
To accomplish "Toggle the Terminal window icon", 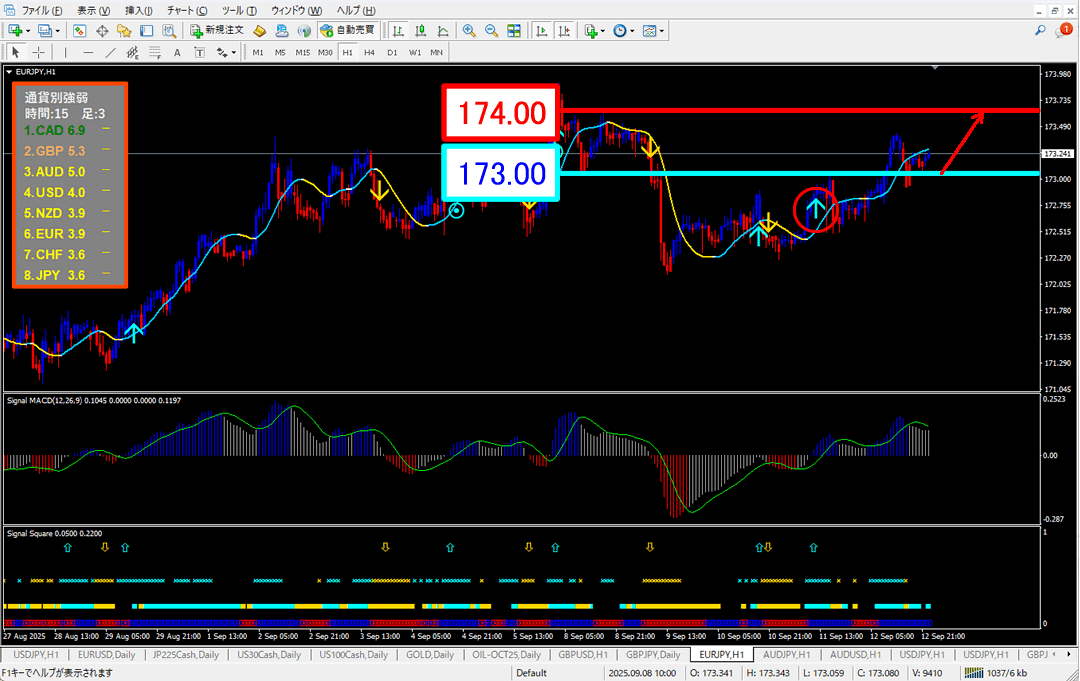I will (147, 30).
